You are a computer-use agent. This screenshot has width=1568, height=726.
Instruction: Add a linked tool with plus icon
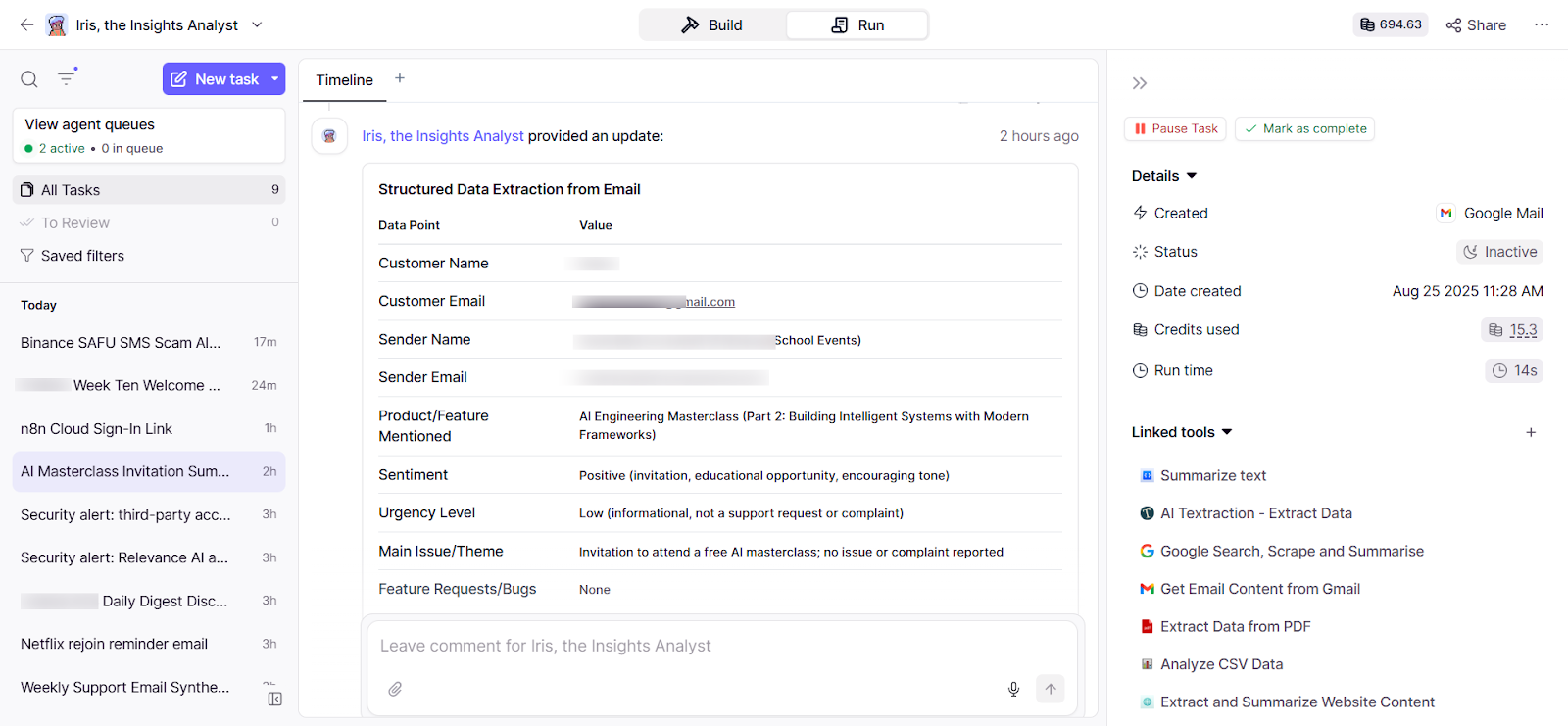tap(1531, 432)
